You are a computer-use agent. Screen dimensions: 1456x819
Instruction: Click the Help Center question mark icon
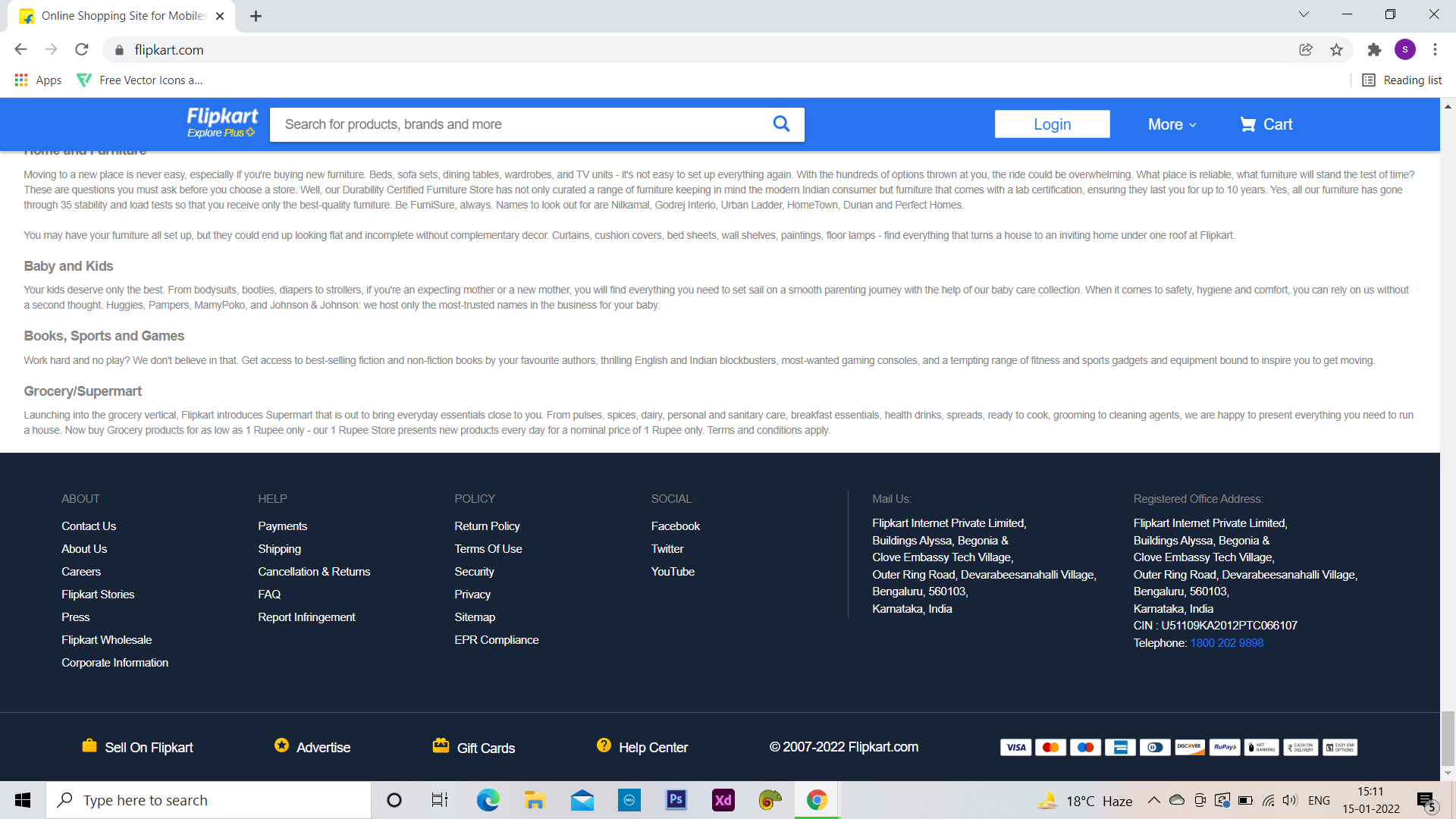point(604,745)
